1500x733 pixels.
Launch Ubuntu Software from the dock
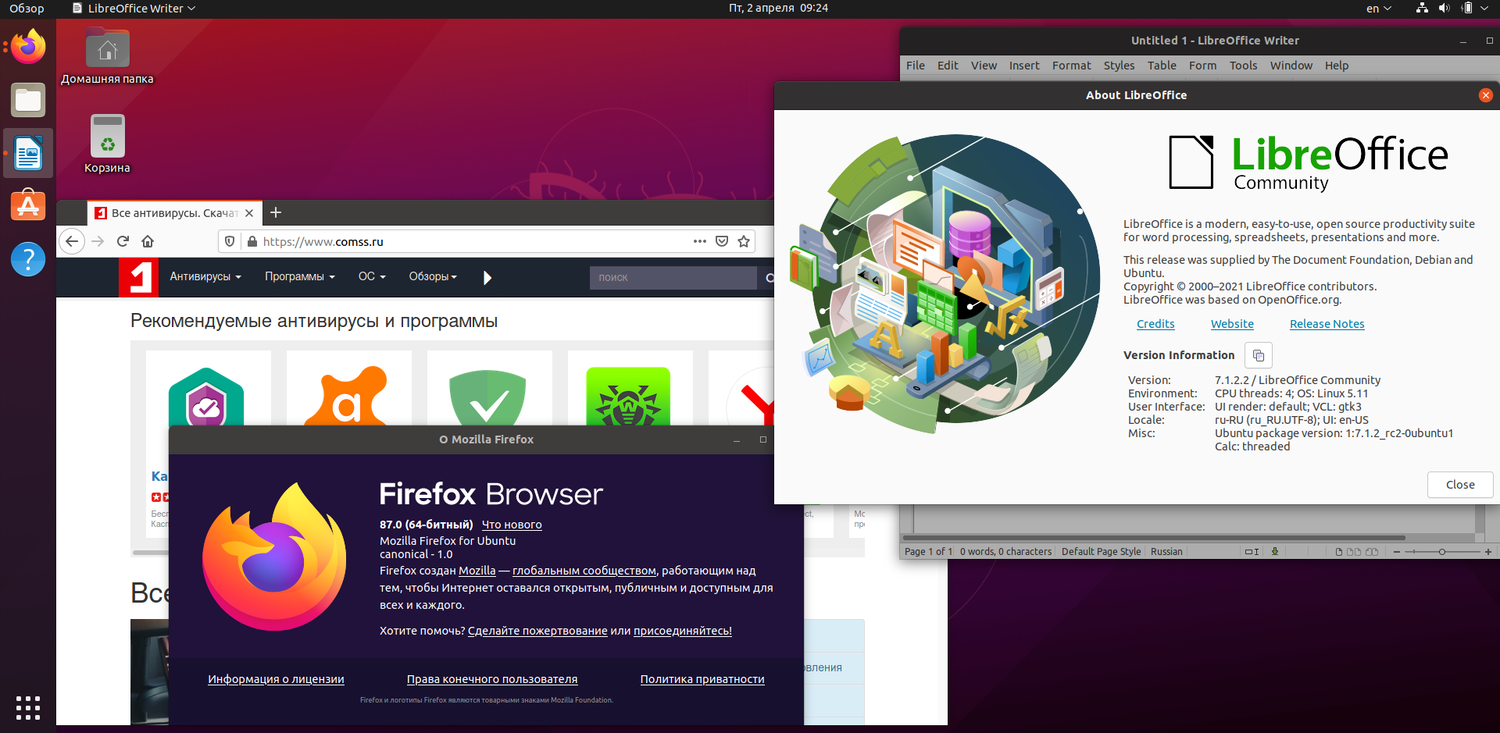pyautogui.click(x=27, y=205)
